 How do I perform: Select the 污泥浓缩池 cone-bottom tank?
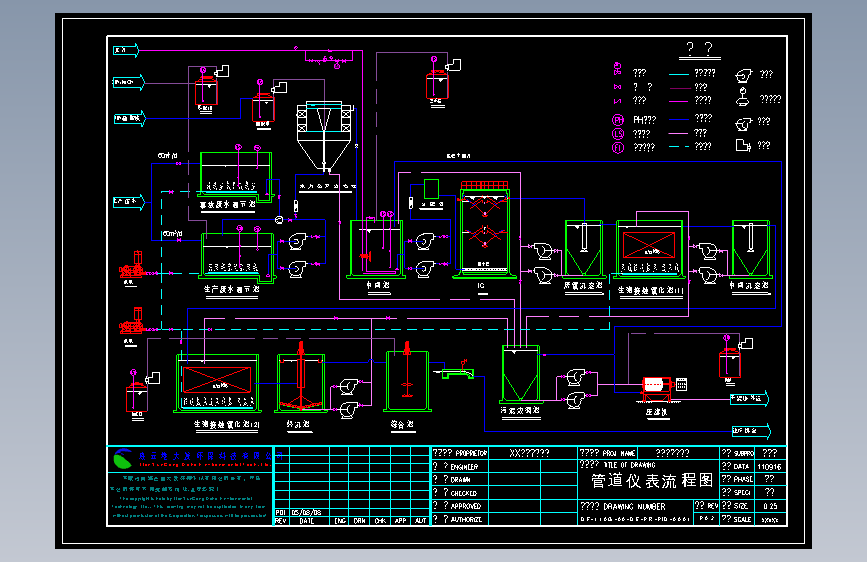coord(520,374)
